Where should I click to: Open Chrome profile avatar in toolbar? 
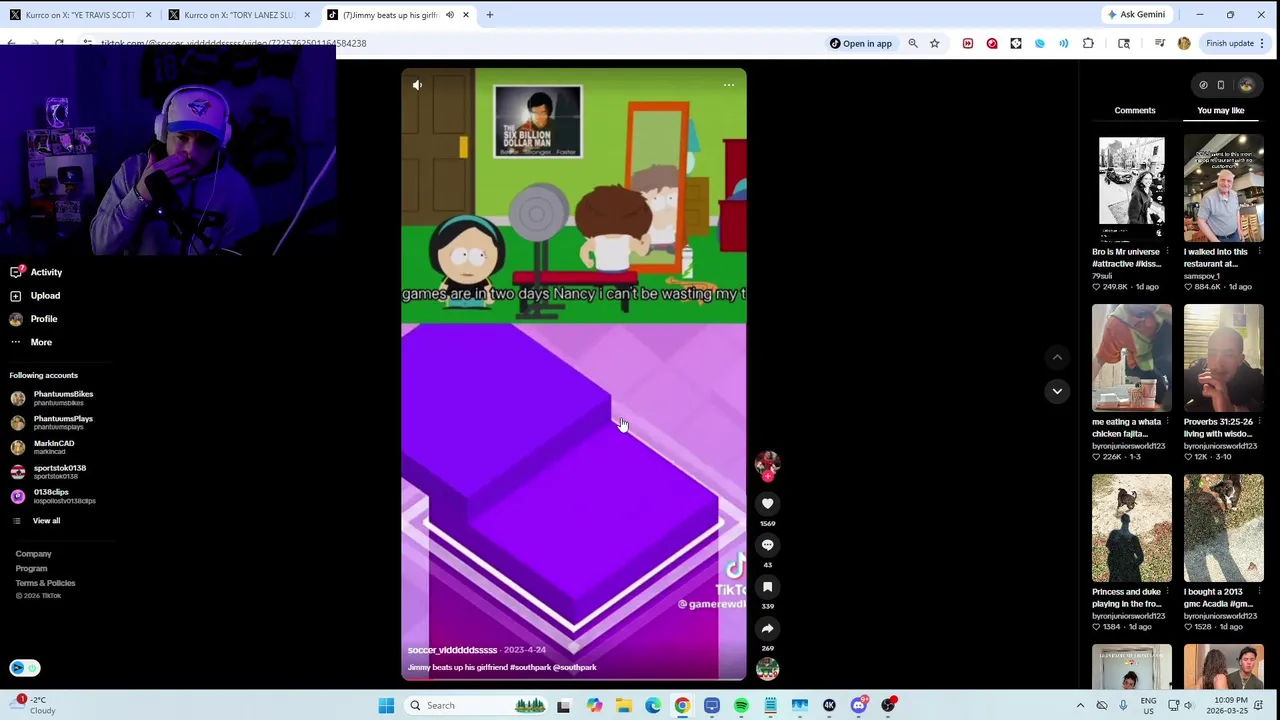[x=1184, y=43]
